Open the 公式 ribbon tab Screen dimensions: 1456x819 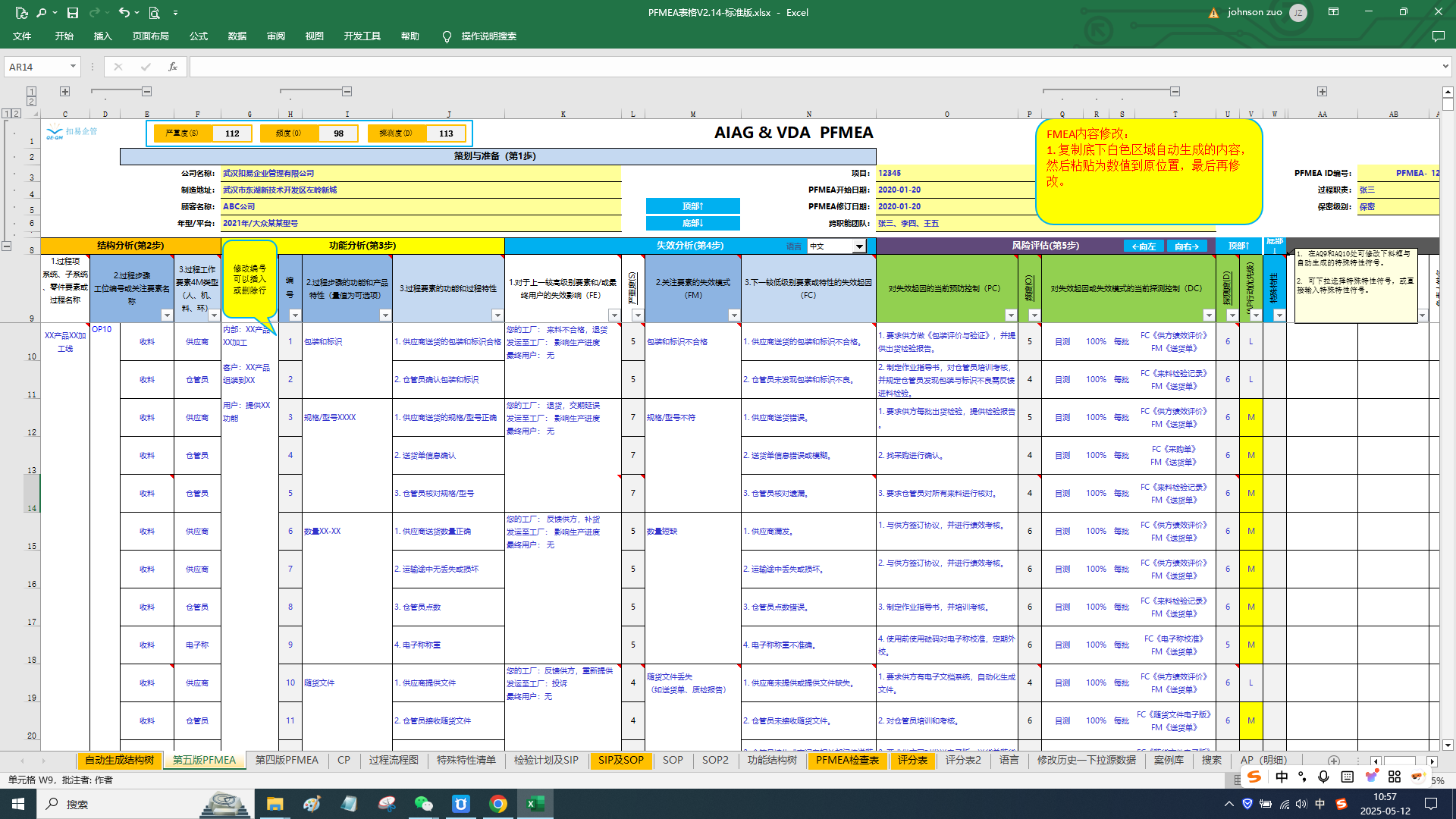pos(199,36)
